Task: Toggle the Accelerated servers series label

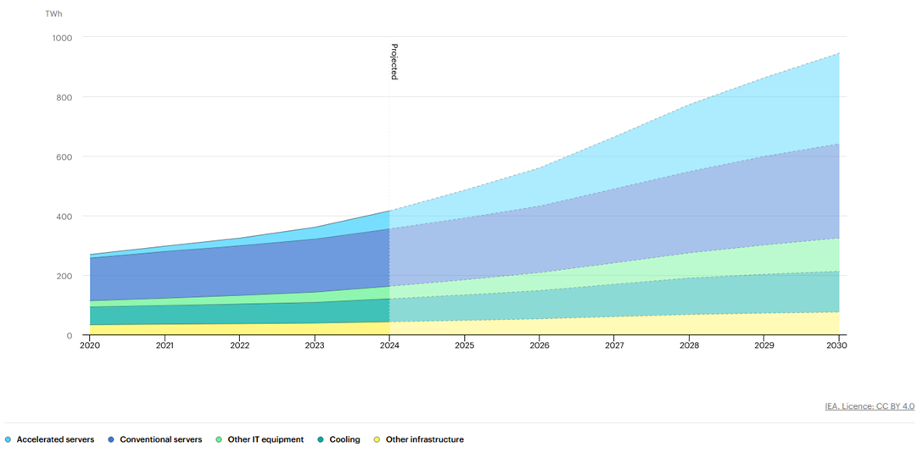Action: (55, 440)
